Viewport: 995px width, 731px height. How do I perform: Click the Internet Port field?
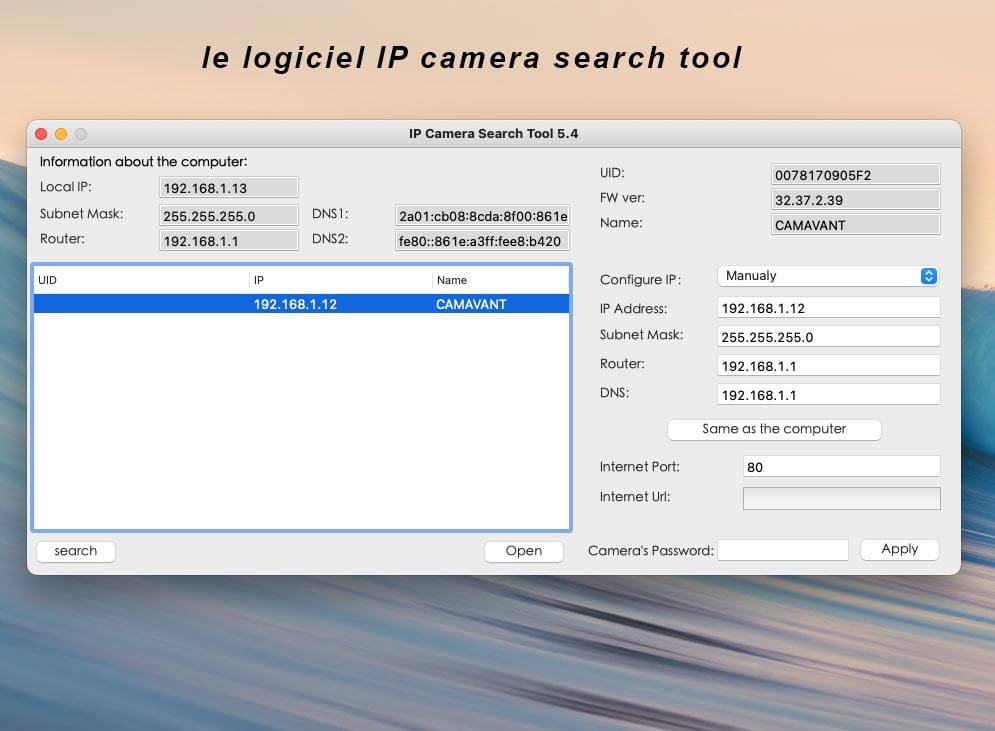tap(841, 467)
